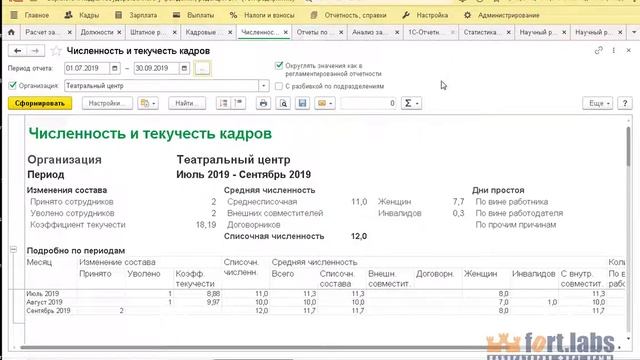Switch to Штатное р... tab
Screen dimensions: 640x360
pyautogui.click(x=148, y=32)
